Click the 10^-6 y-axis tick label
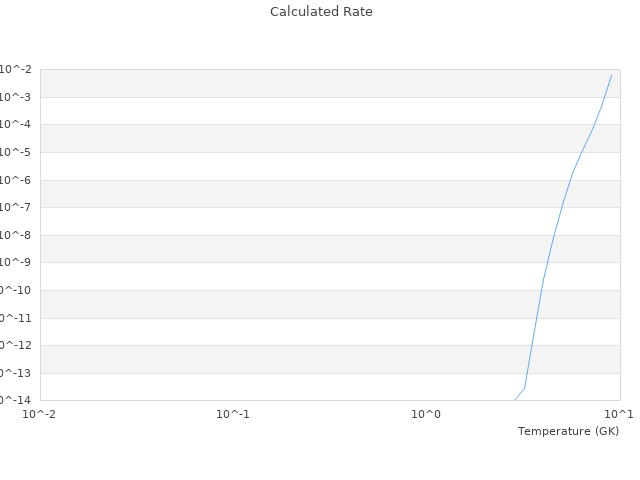Screen dimensions: 640x480 click(15, 180)
